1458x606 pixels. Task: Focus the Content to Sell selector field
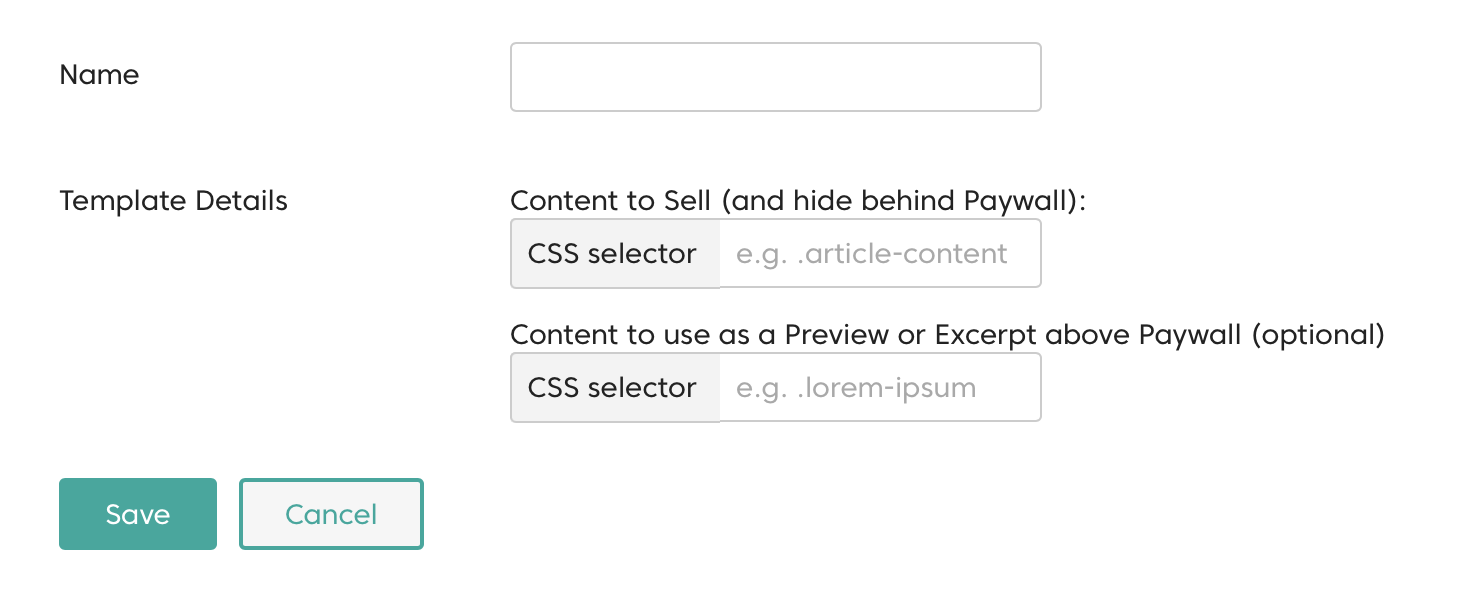(880, 254)
